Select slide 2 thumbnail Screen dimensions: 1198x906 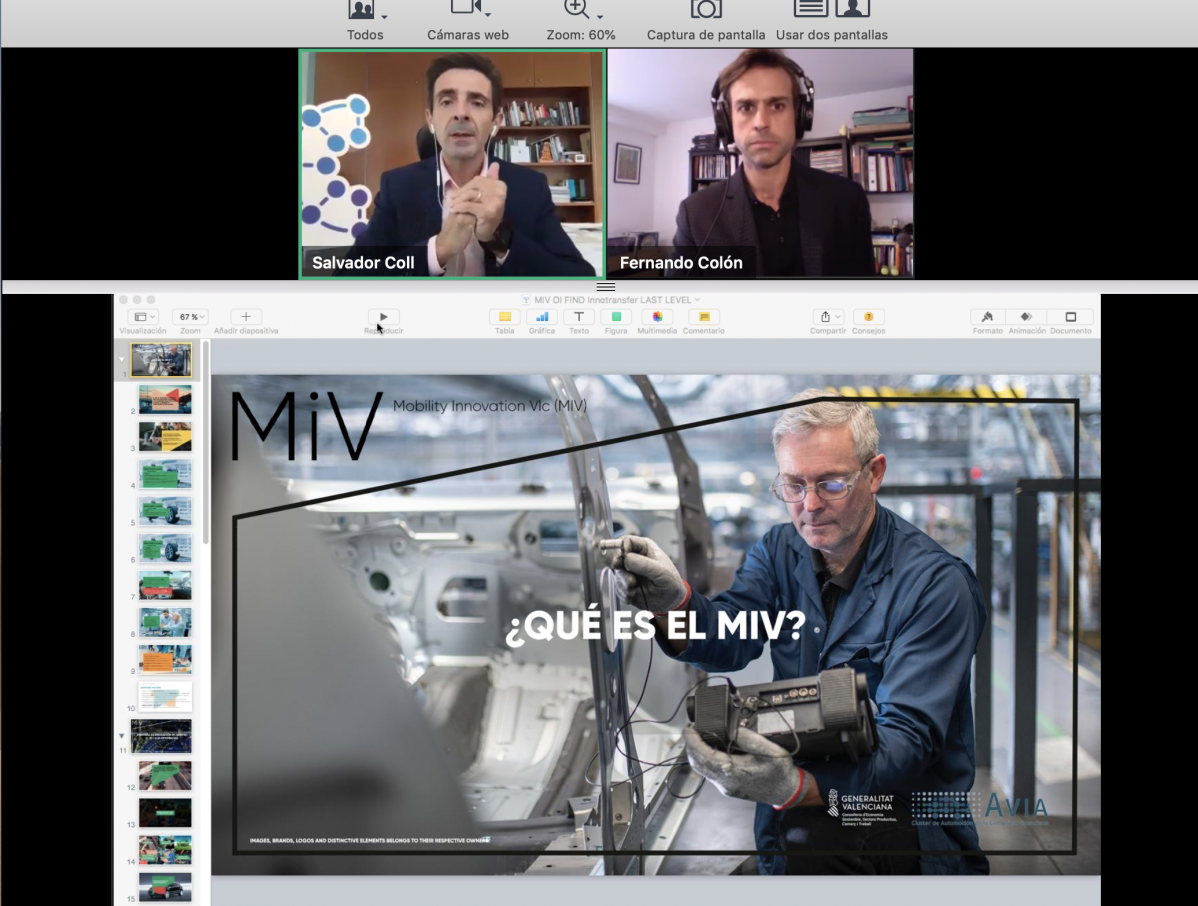(165, 400)
